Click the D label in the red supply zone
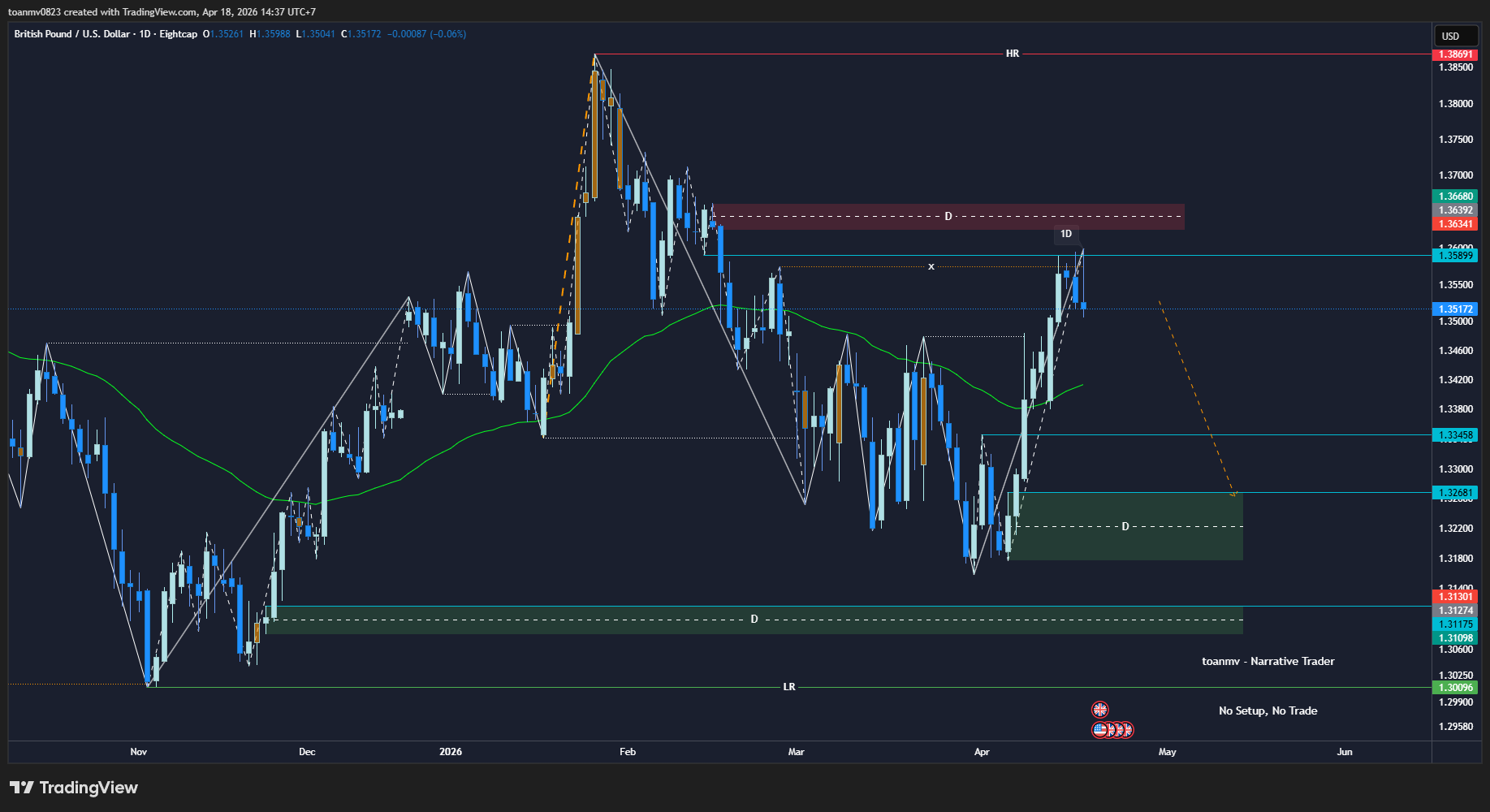 [x=948, y=217]
